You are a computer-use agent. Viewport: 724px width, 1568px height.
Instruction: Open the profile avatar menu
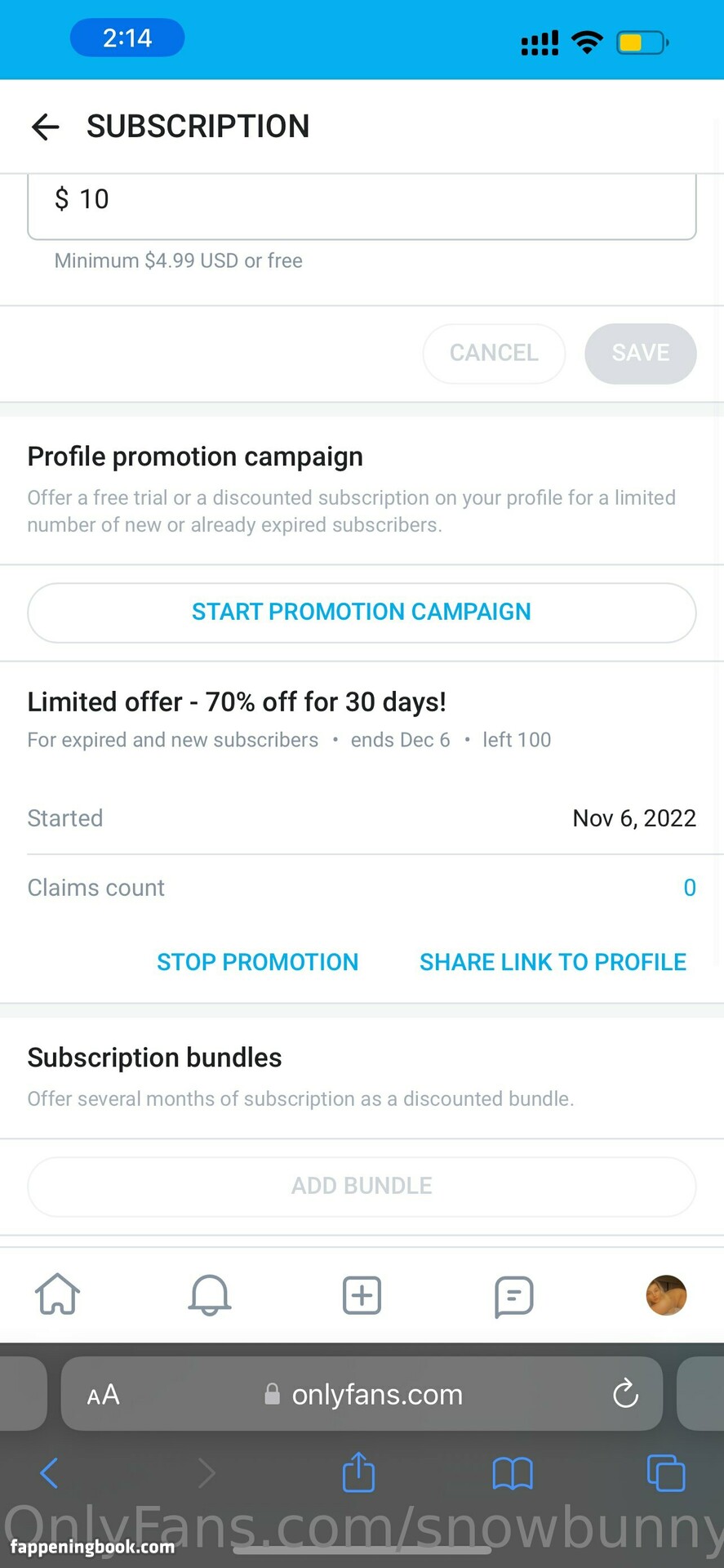pos(666,1295)
